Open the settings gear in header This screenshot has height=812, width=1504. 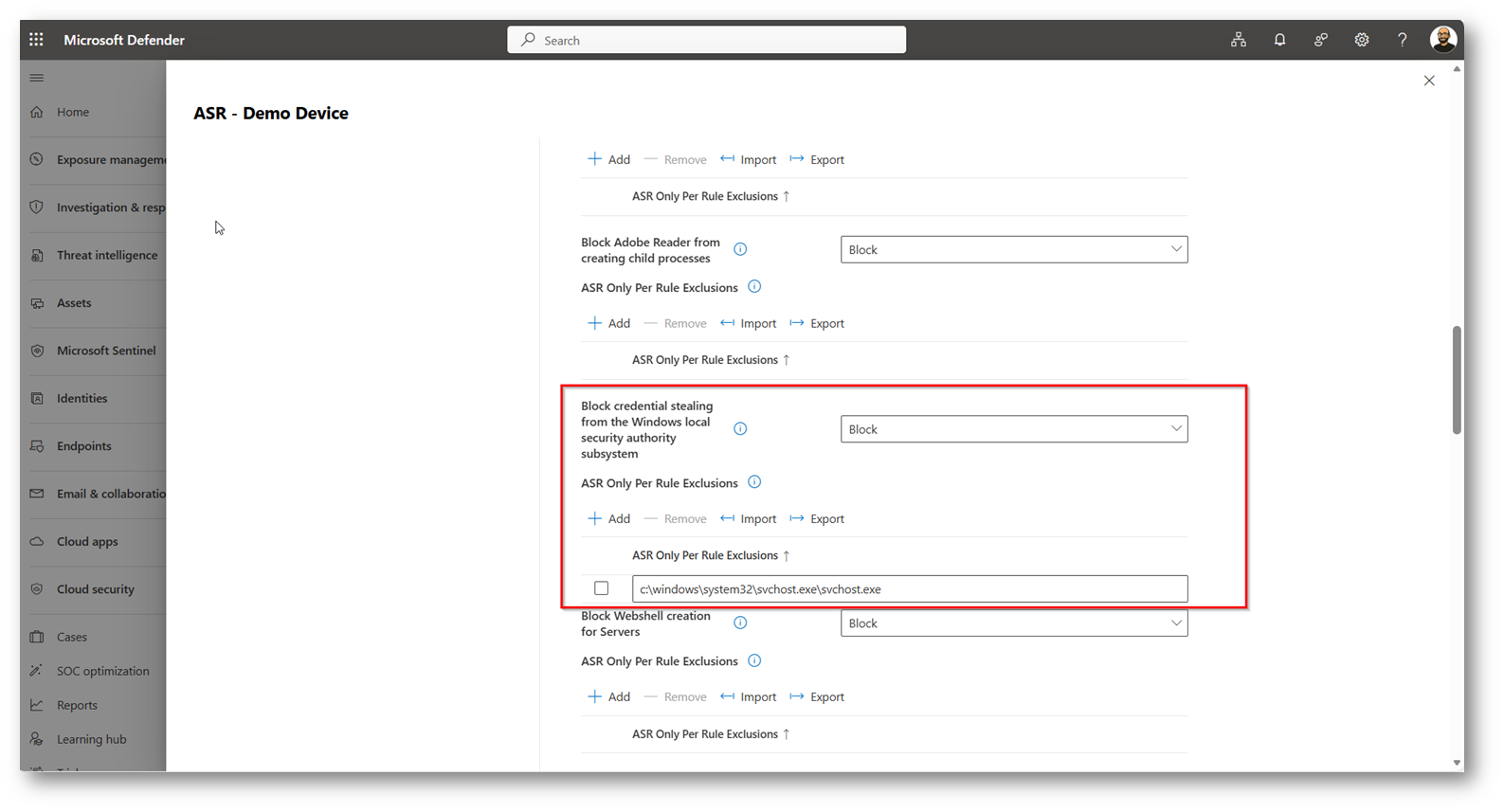pyautogui.click(x=1361, y=40)
